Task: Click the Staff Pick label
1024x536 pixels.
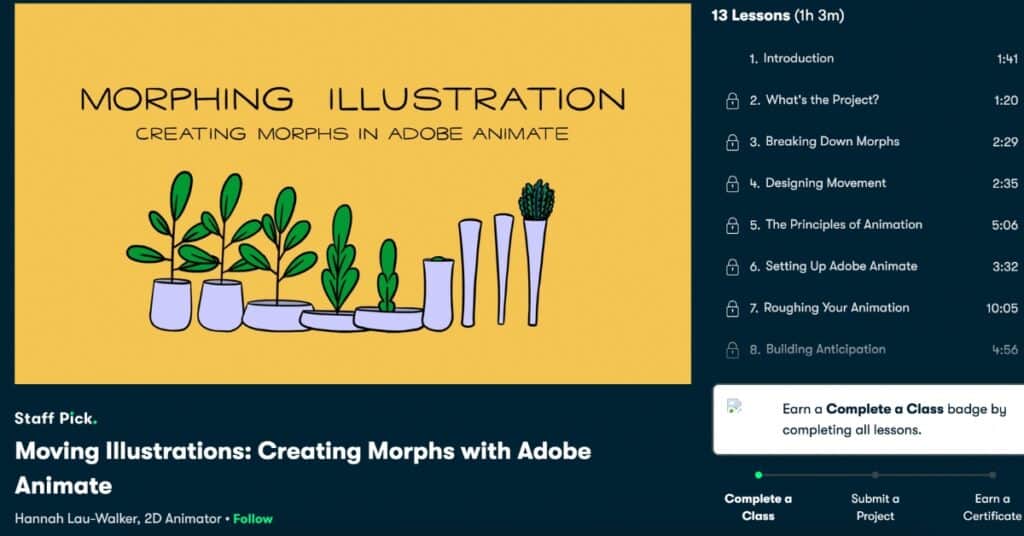Action: pyautogui.click(x=56, y=418)
